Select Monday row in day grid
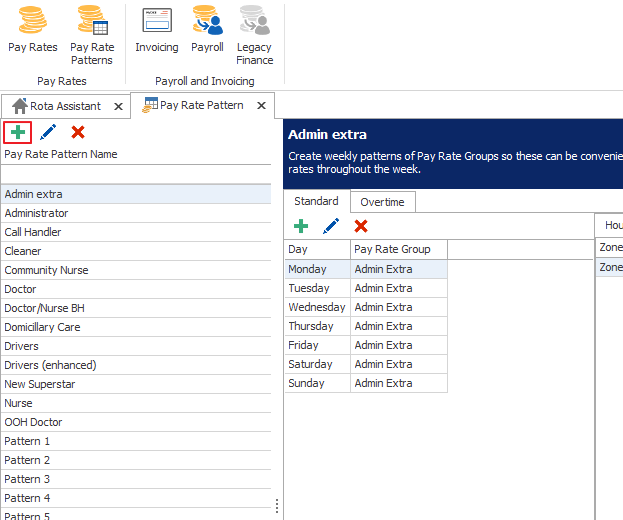Viewport: 623px width, 520px height. coord(366,269)
